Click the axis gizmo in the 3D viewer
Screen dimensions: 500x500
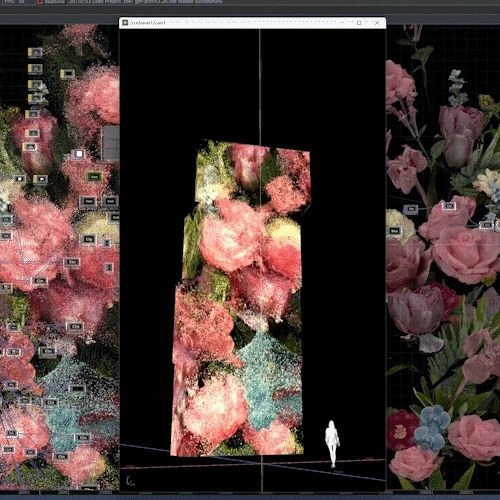coord(130,481)
